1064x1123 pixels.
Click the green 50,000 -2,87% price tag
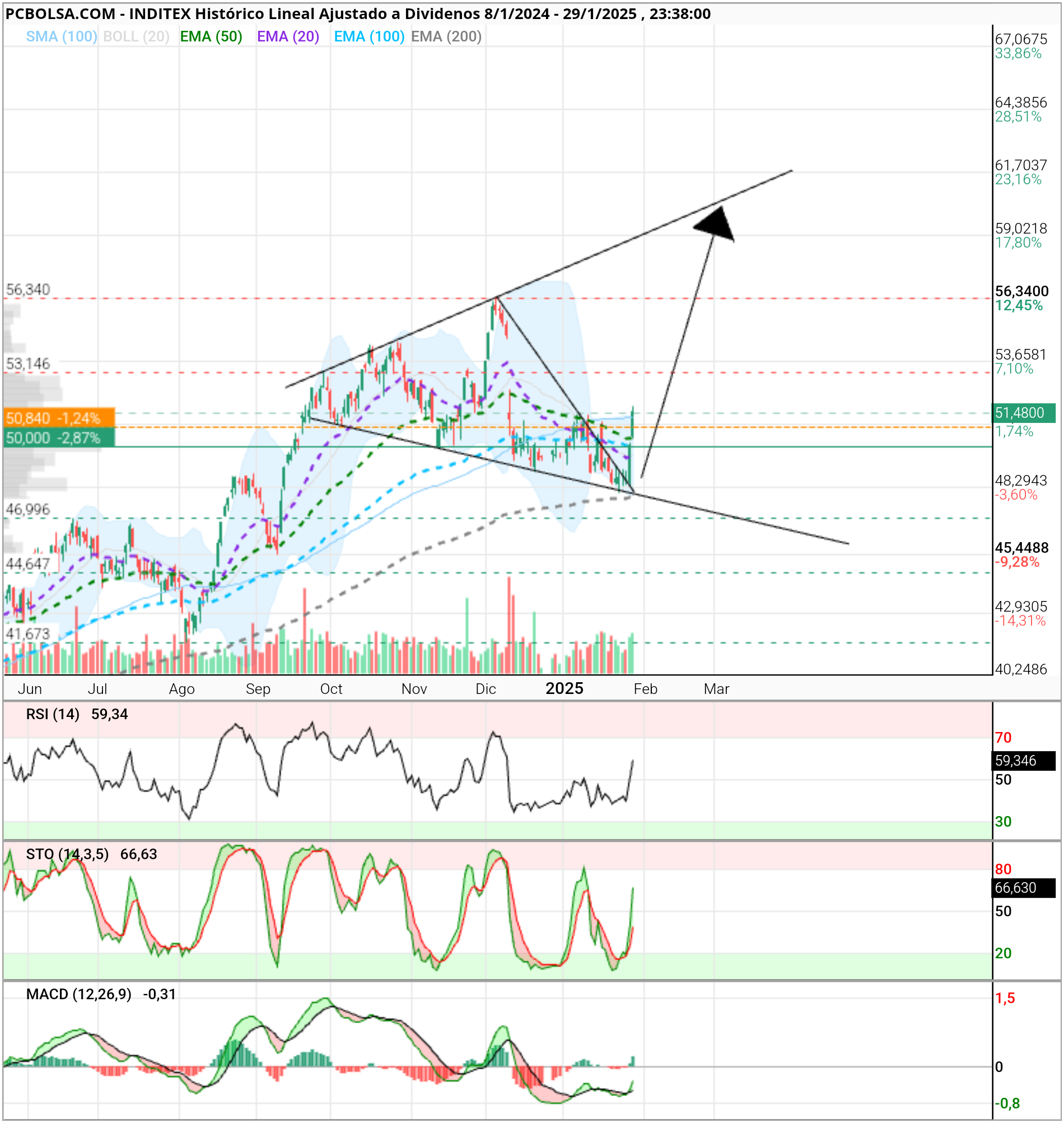click(x=59, y=438)
